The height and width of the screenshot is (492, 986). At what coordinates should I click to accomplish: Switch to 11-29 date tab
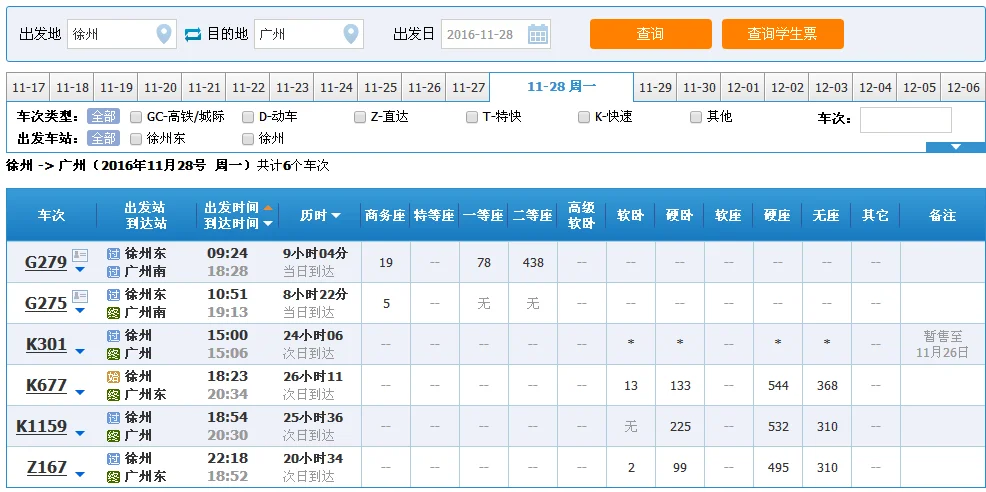pos(655,87)
